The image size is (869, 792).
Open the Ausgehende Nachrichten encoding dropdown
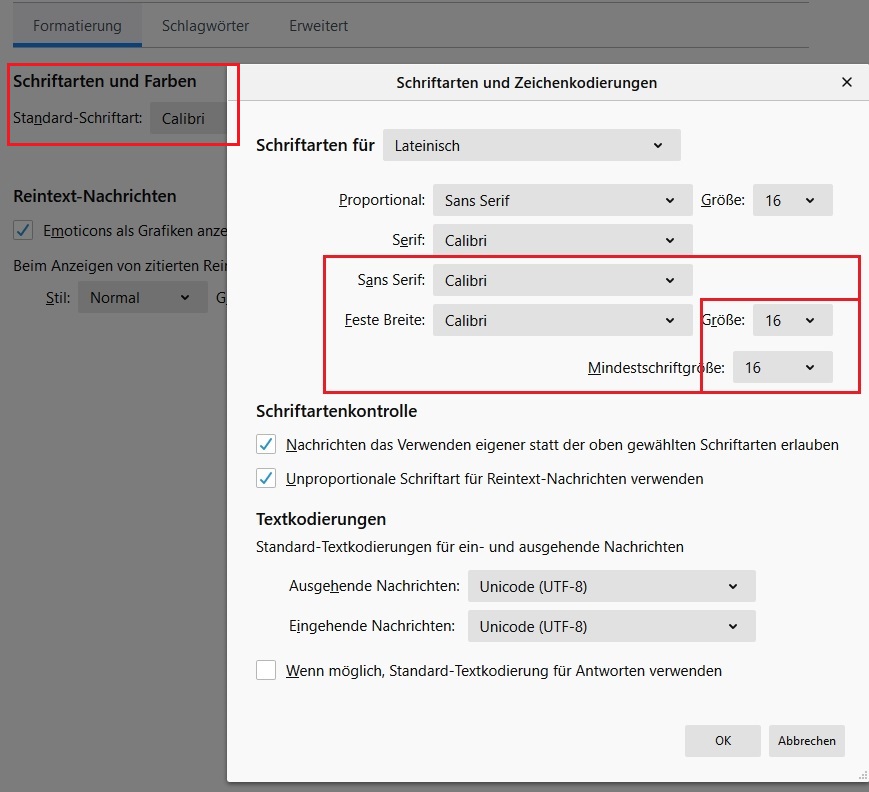[x=611, y=586]
